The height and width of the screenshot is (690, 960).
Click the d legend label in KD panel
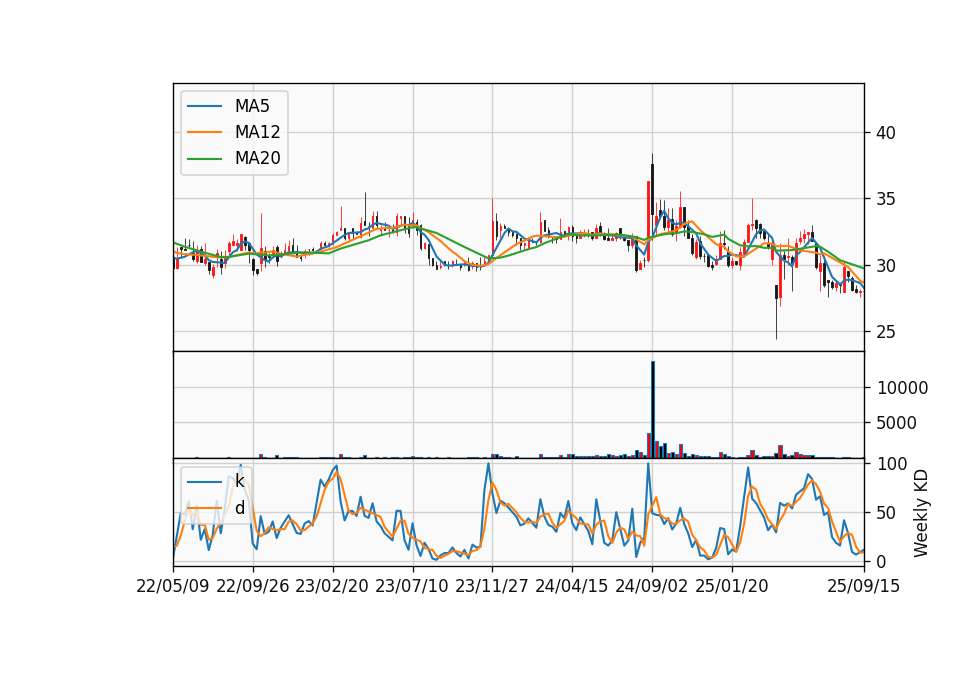[239, 508]
